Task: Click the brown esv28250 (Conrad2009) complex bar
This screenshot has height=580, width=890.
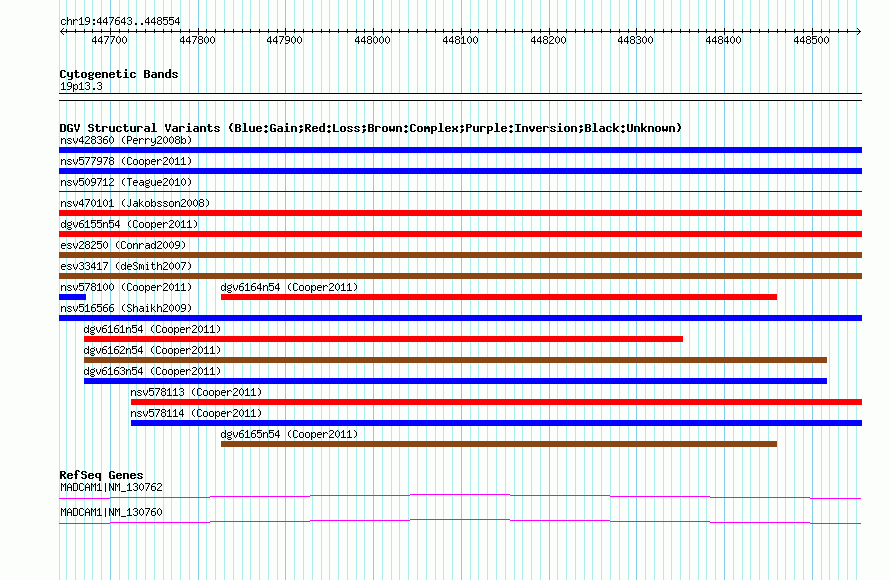Action: point(460,255)
